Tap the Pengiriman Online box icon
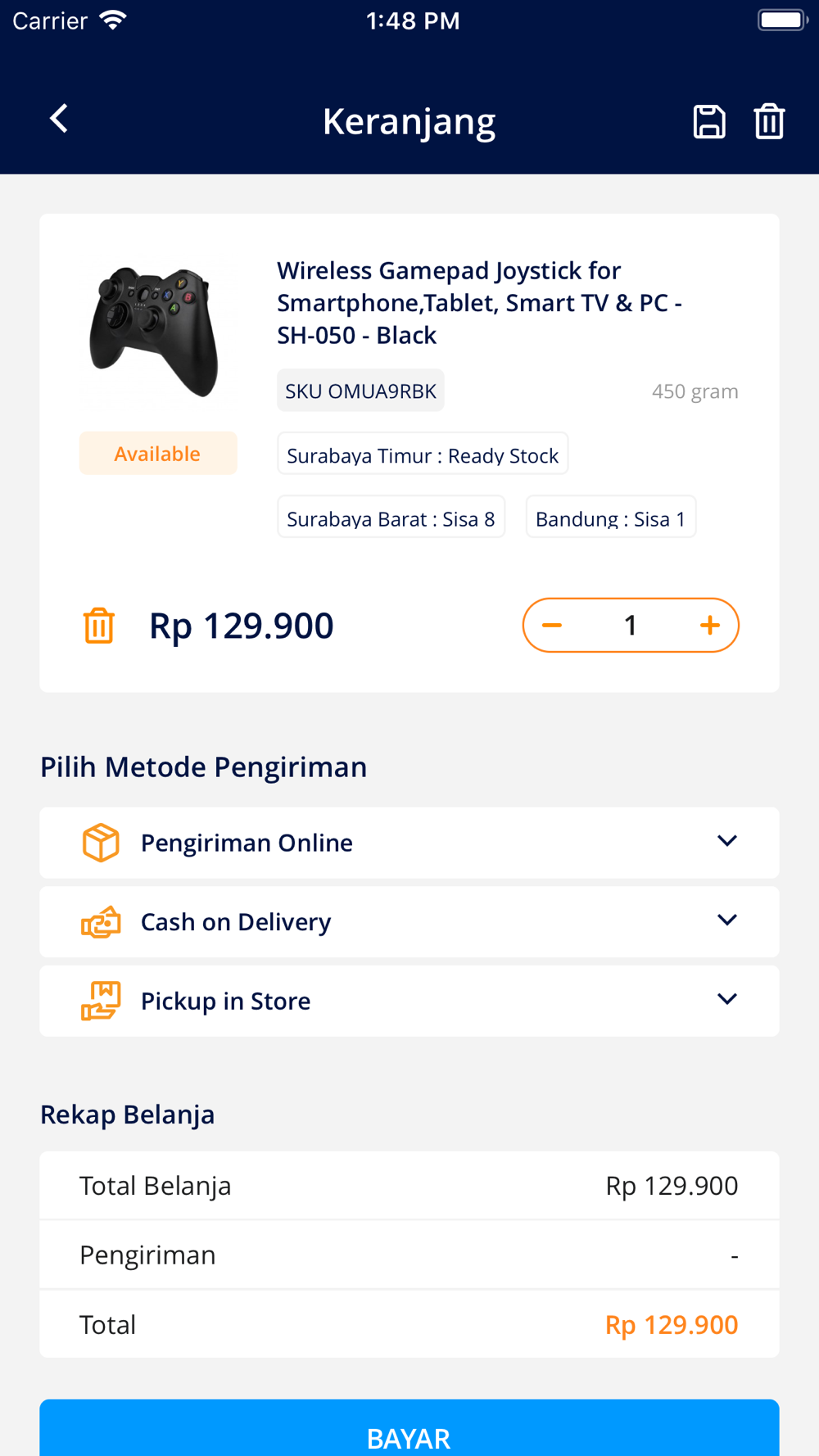The image size is (819, 1456). coord(101,843)
